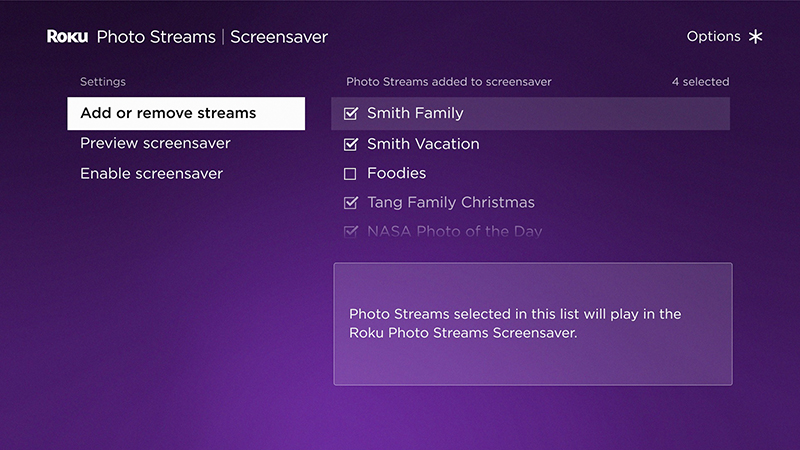Open the Options label
The width and height of the screenshot is (800, 450).
(713, 37)
